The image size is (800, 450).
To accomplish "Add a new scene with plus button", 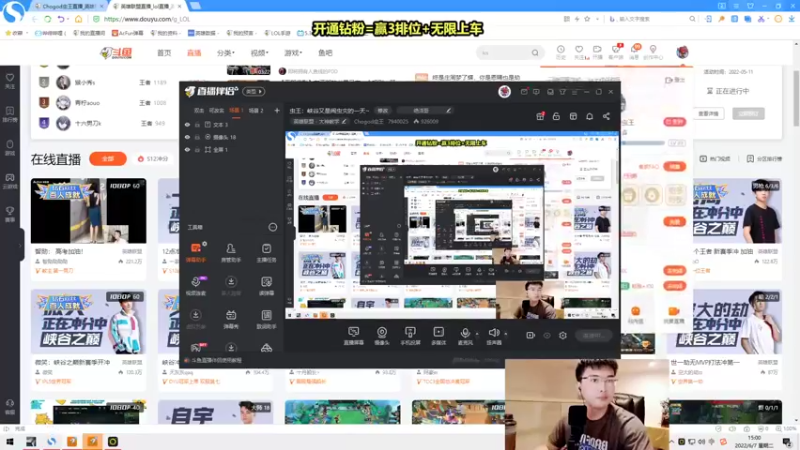I will (x=277, y=110).
